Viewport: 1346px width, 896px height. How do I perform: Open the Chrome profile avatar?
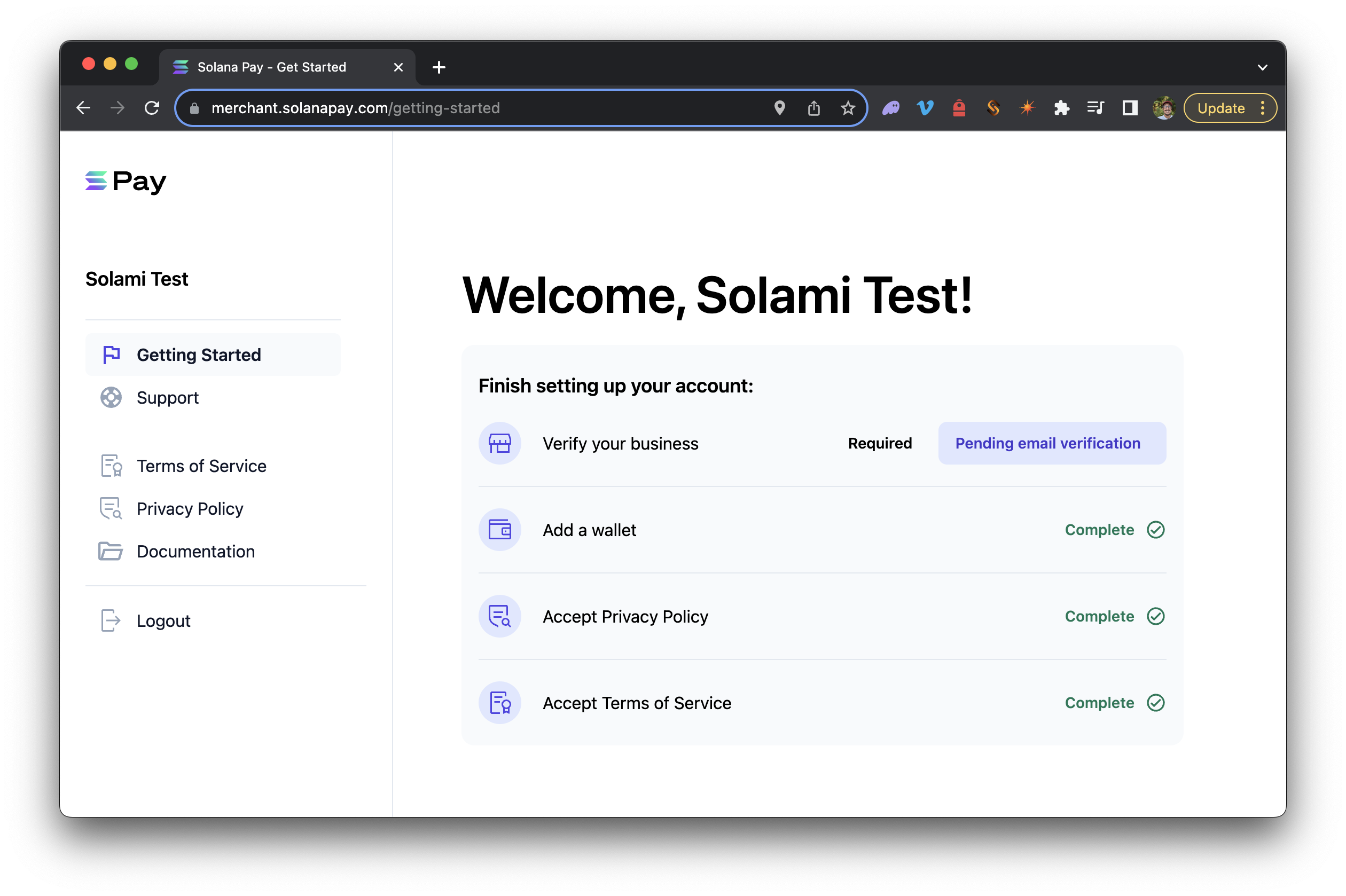point(1164,108)
